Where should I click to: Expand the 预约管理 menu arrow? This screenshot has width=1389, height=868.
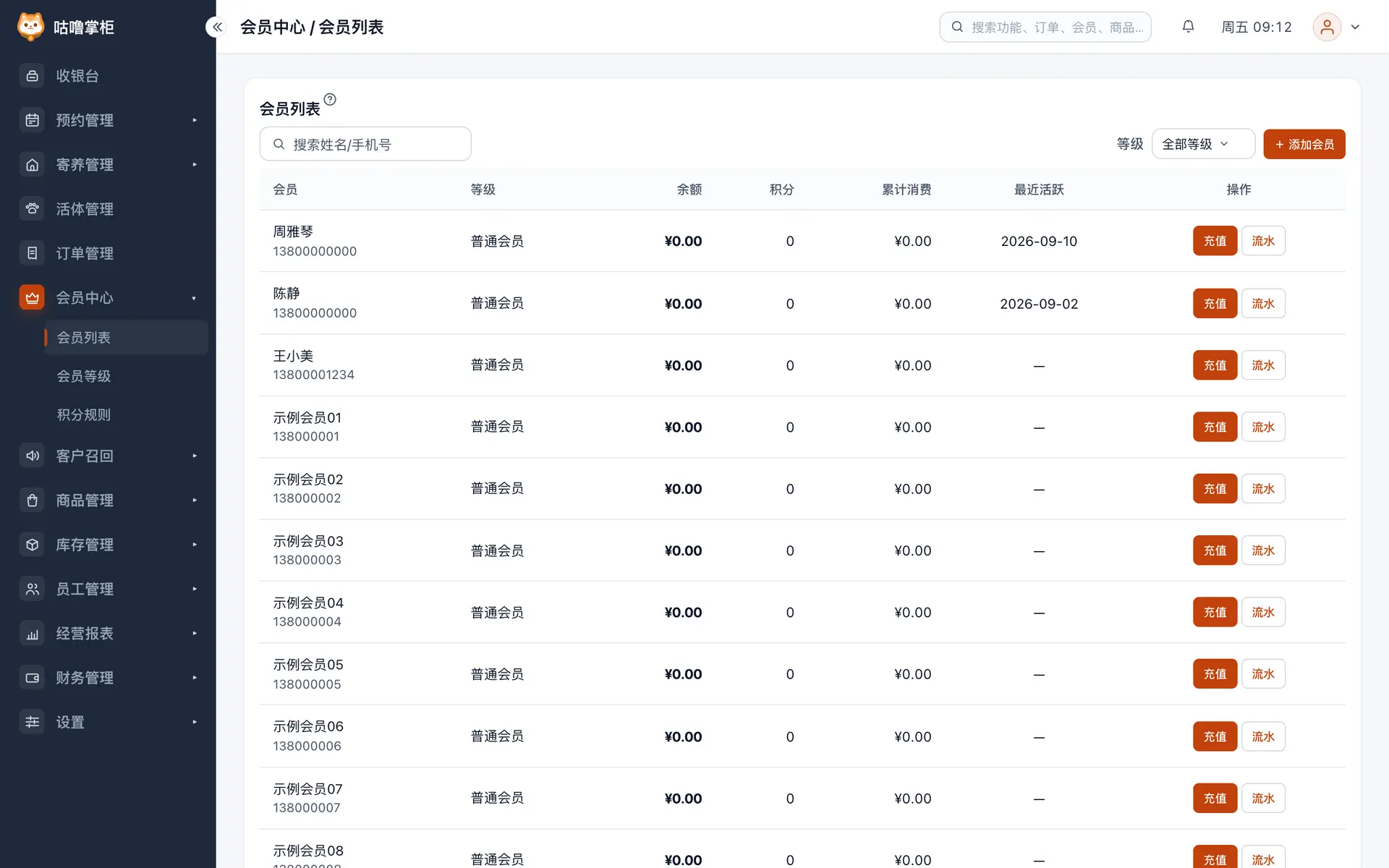[195, 120]
